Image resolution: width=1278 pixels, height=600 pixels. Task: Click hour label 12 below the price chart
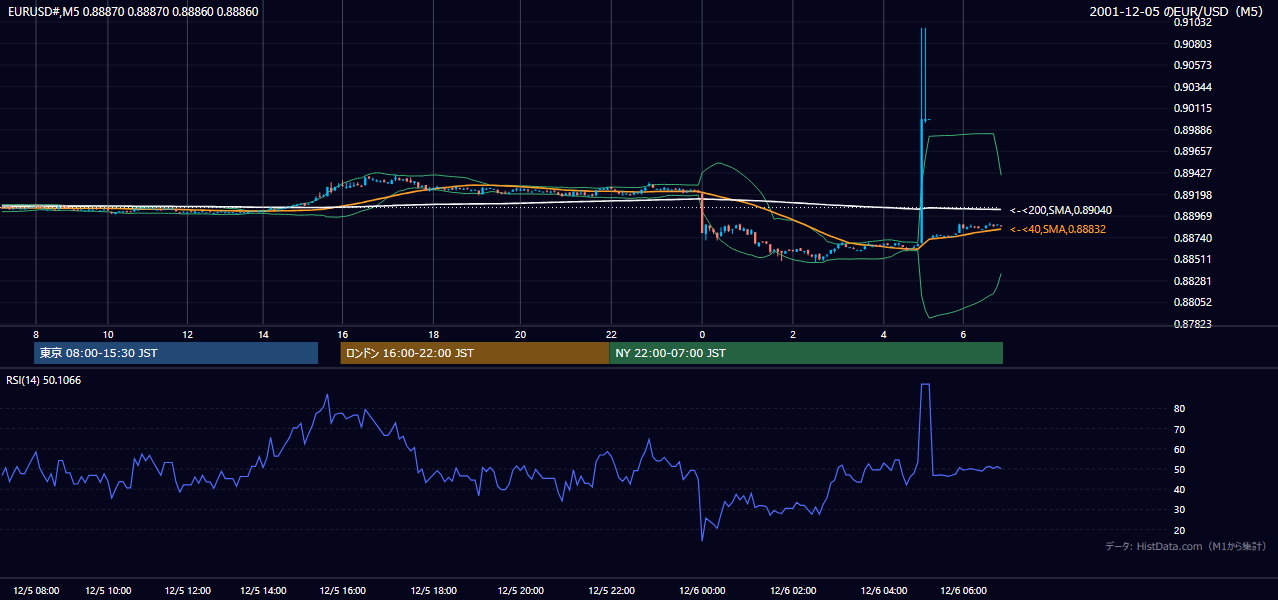[186, 334]
